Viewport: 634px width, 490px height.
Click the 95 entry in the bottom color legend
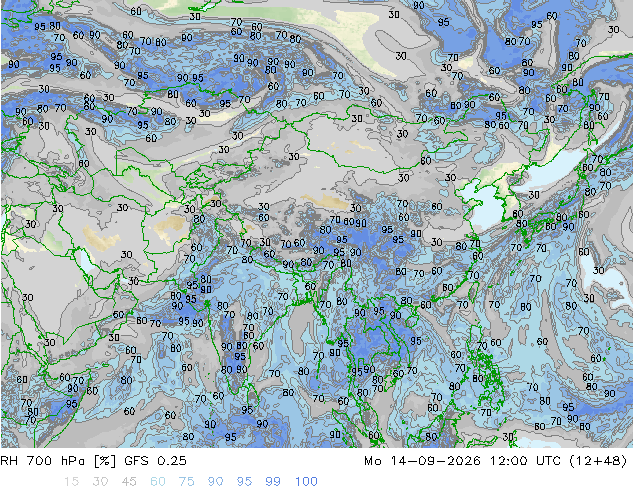[x=244, y=482]
